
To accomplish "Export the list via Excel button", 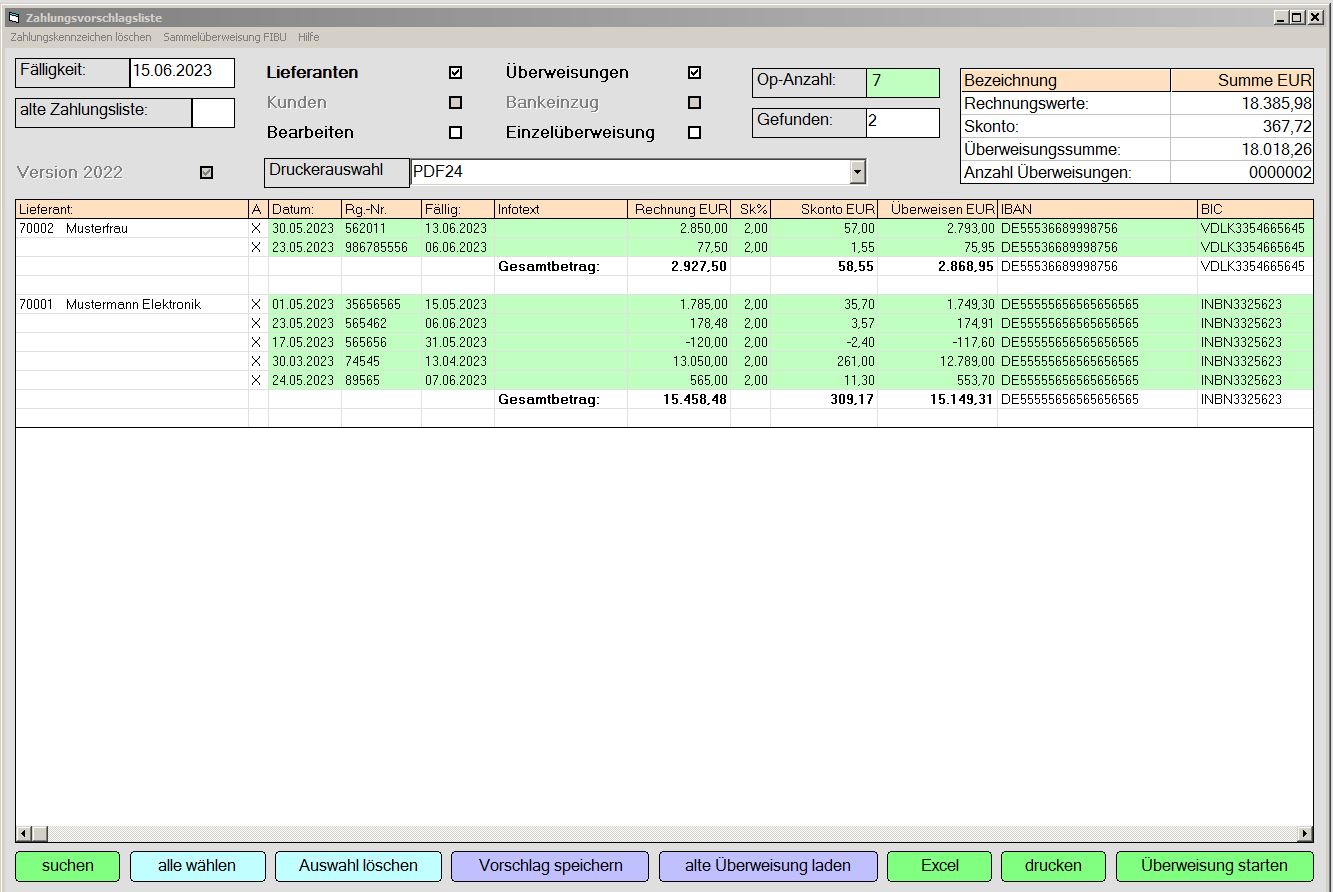I will (x=939, y=866).
